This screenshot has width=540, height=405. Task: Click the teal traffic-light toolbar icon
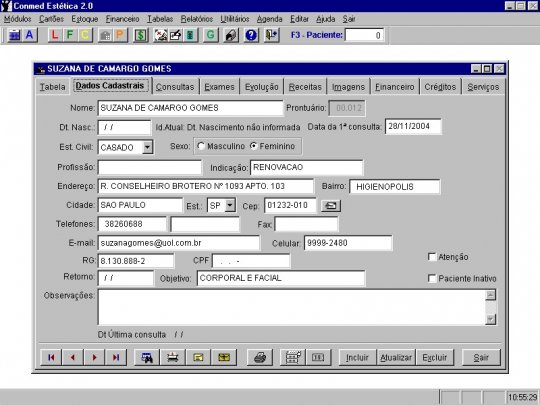point(190,35)
